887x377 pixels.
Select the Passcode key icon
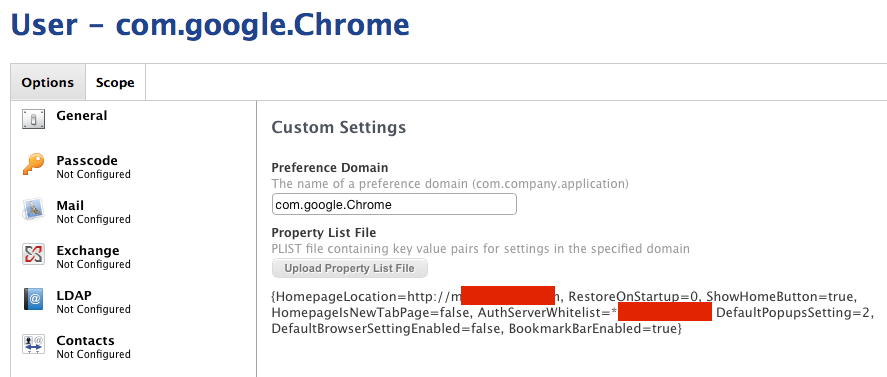33,164
